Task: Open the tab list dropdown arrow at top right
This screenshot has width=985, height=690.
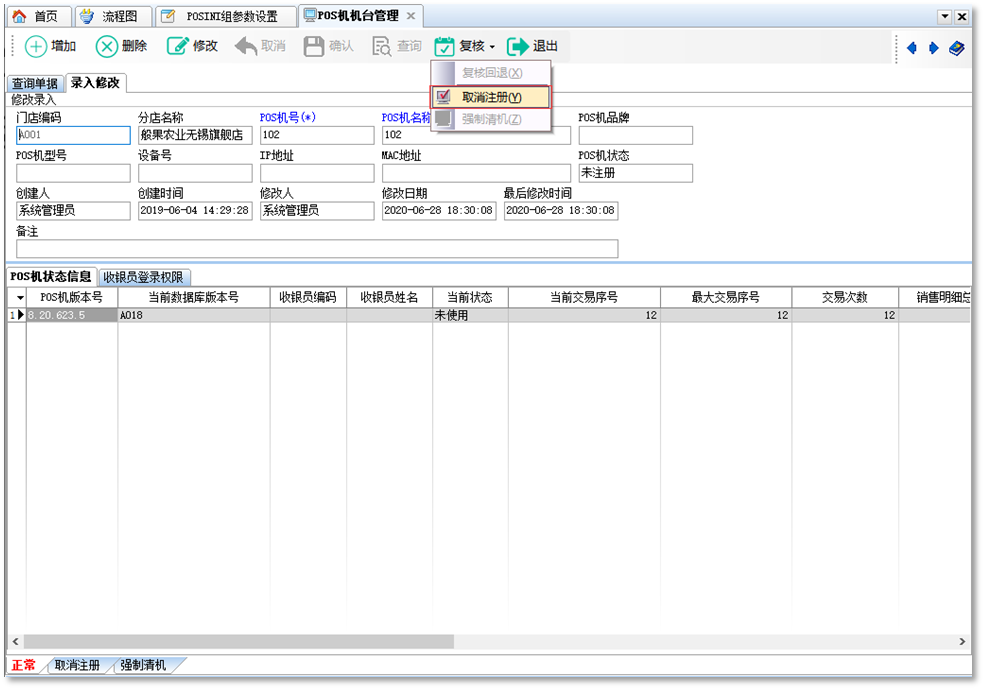Action: click(944, 17)
